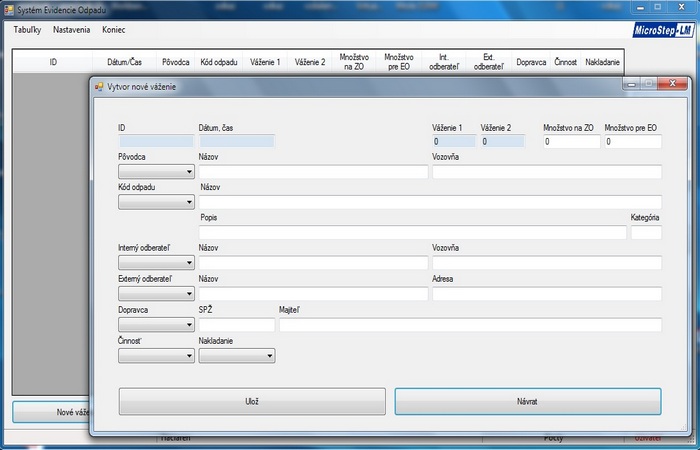Viewport: 700px width, 450px height.
Task: Click the Dopravca column header
Action: [x=531, y=62]
